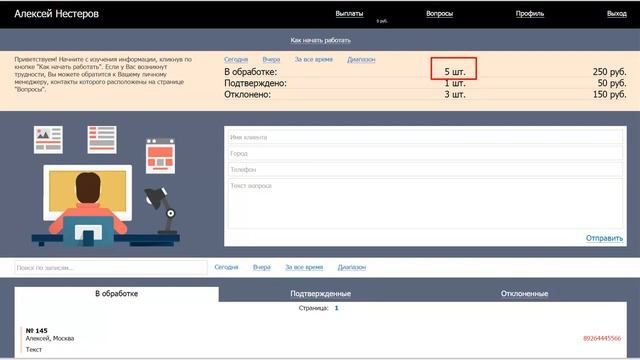Open the Вопросы page
Image resolution: width=640 pixels, height=360 pixels.
[439, 13]
